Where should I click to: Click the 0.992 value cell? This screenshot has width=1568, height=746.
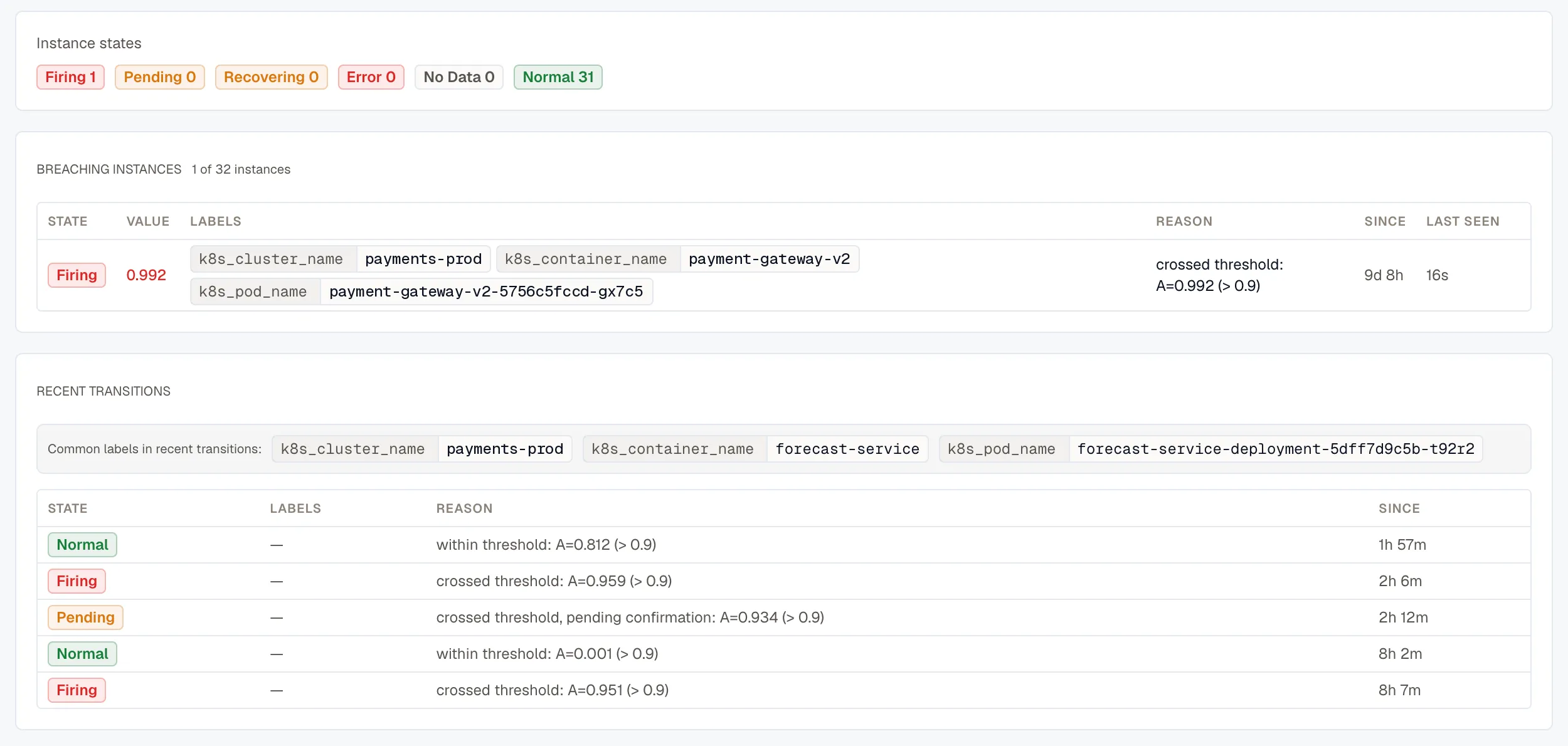146,275
